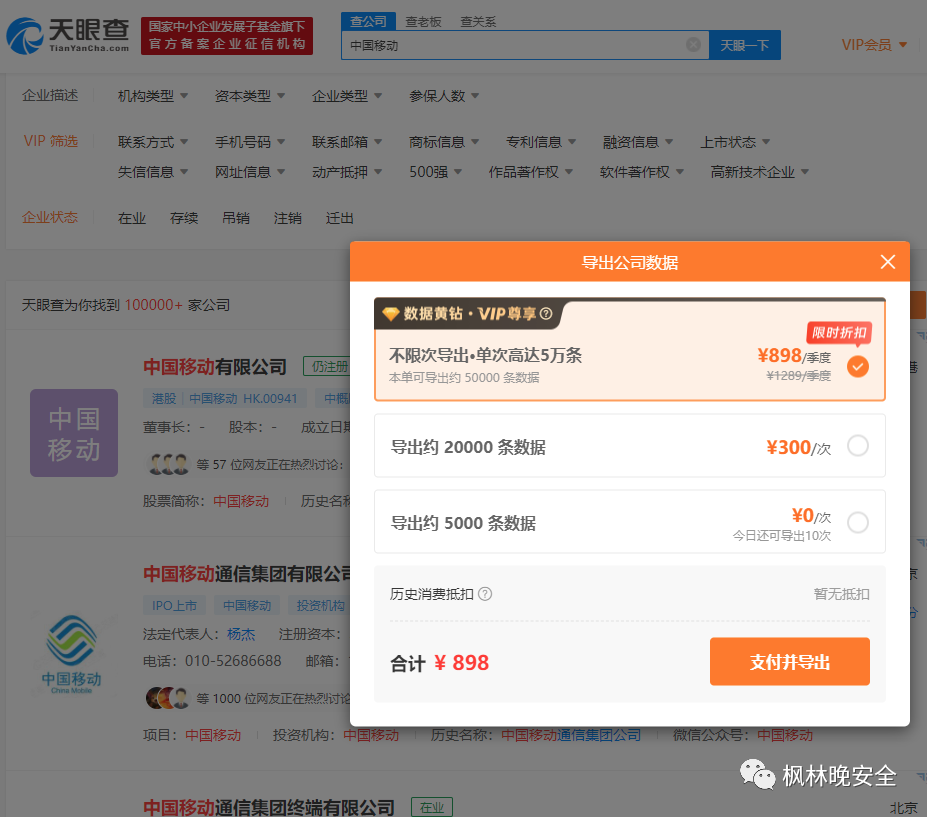Select the 20000 records ¥300 option
Image resolution: width=927 pixels, height=817 pixels.
tap(630, 446)
